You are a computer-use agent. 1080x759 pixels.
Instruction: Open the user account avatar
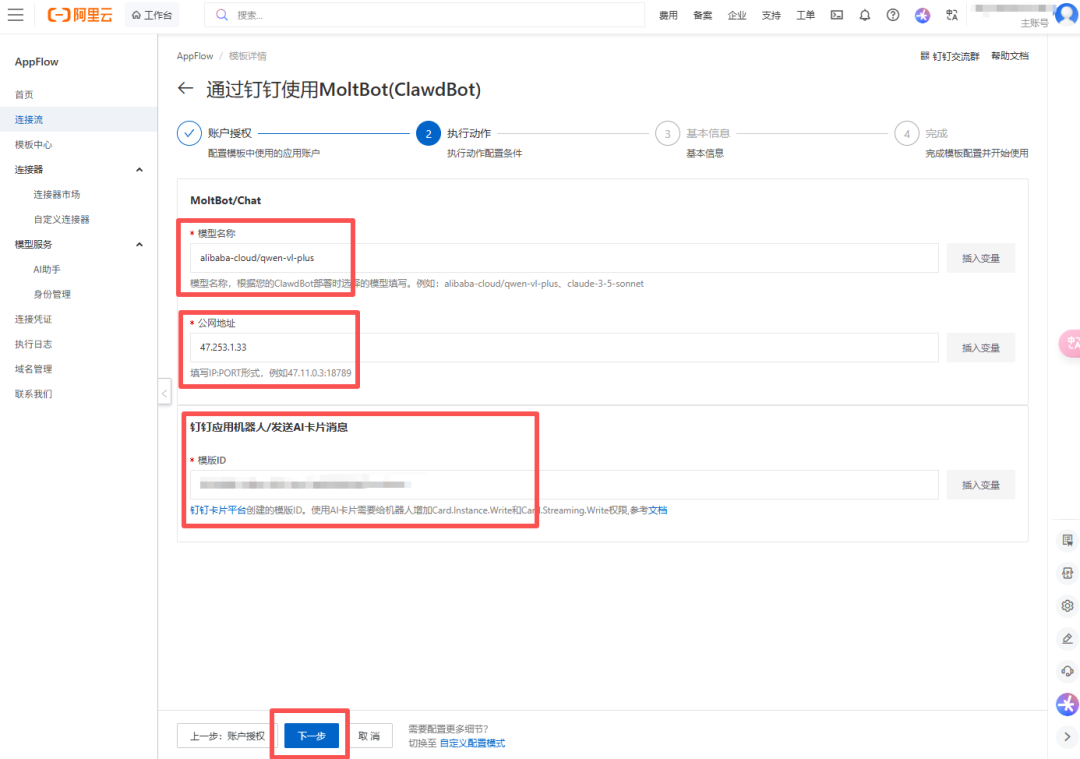click(x=1067, y=13)
